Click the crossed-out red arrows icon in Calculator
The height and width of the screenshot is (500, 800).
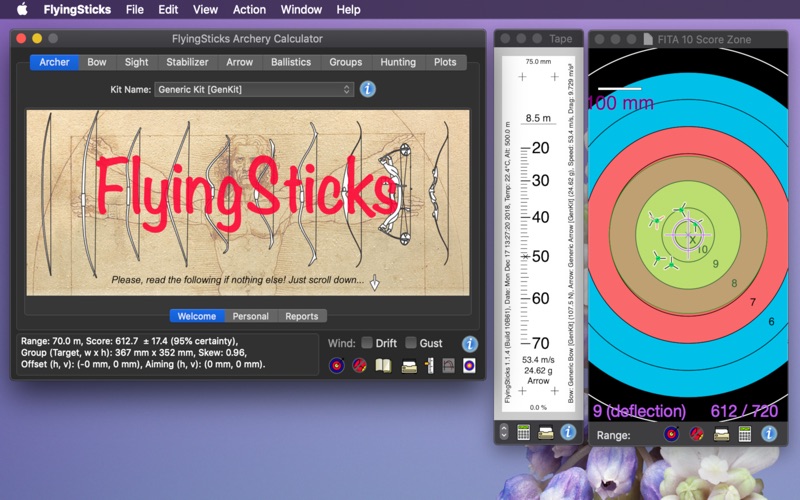pos(359,365)
